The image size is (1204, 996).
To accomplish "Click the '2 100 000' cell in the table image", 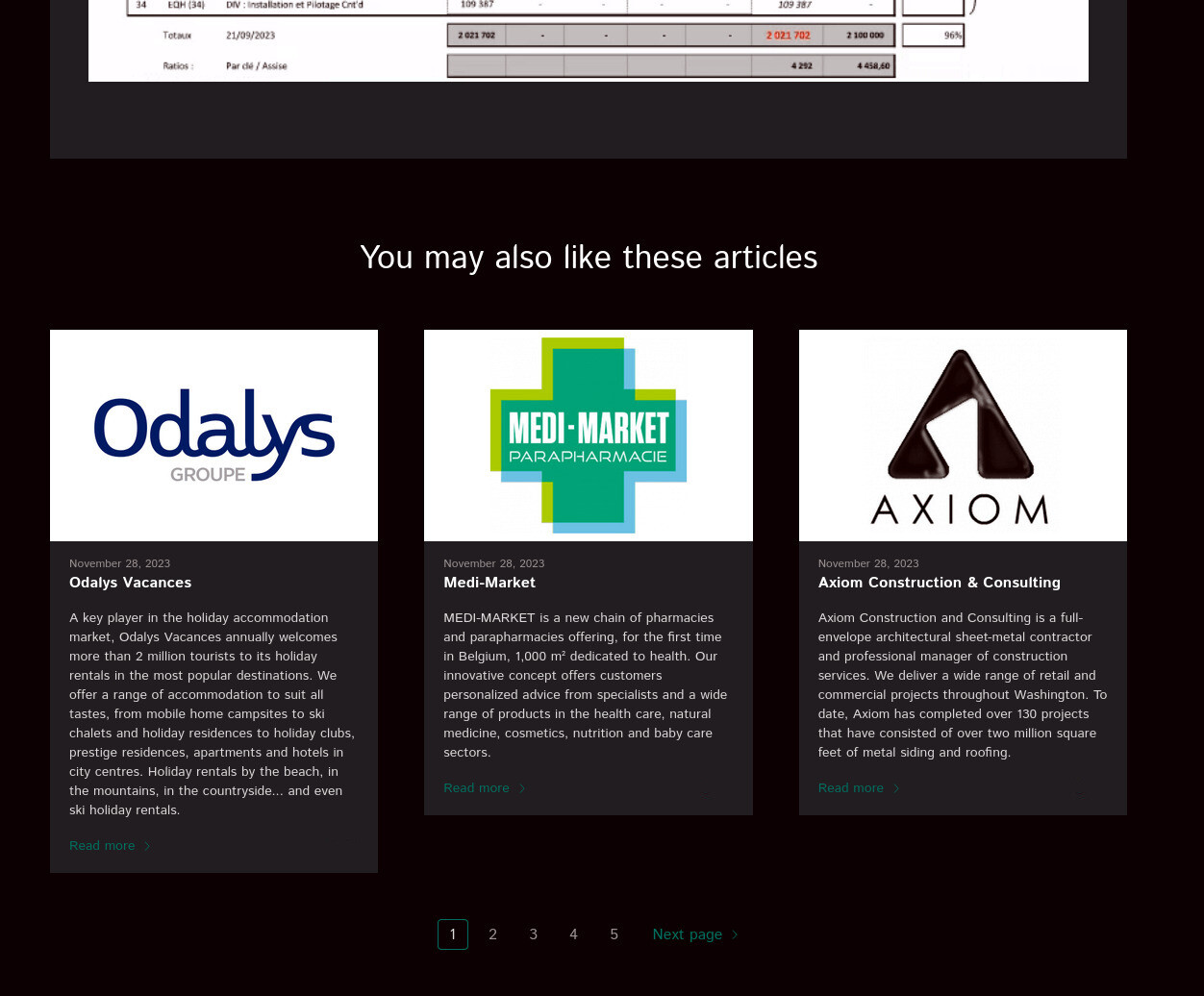I will [865, 36].
